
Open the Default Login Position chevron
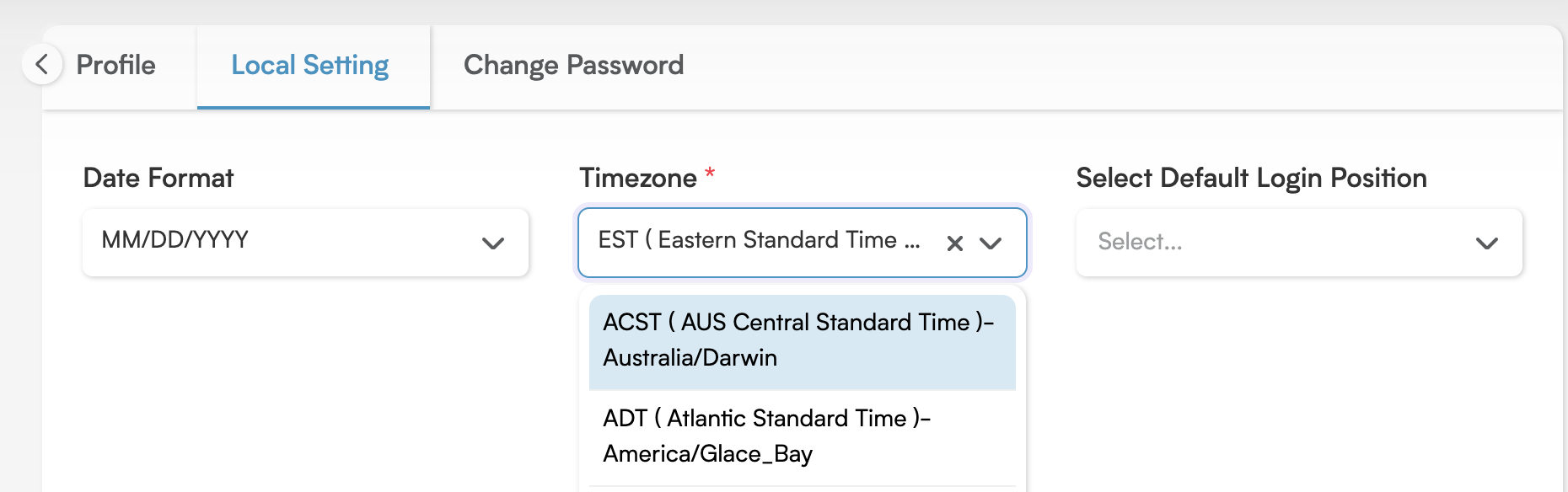(x=1487, y=243)
